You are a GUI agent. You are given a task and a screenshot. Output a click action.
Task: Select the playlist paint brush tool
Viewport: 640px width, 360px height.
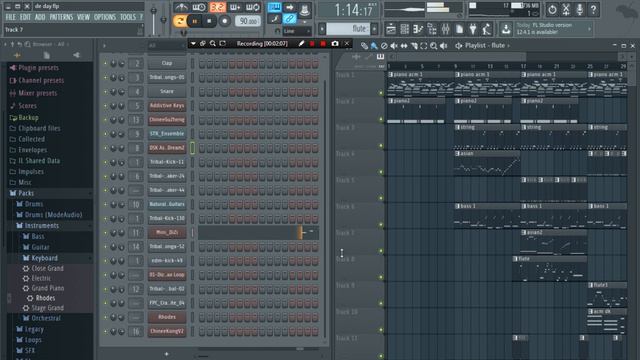[374, 46]
